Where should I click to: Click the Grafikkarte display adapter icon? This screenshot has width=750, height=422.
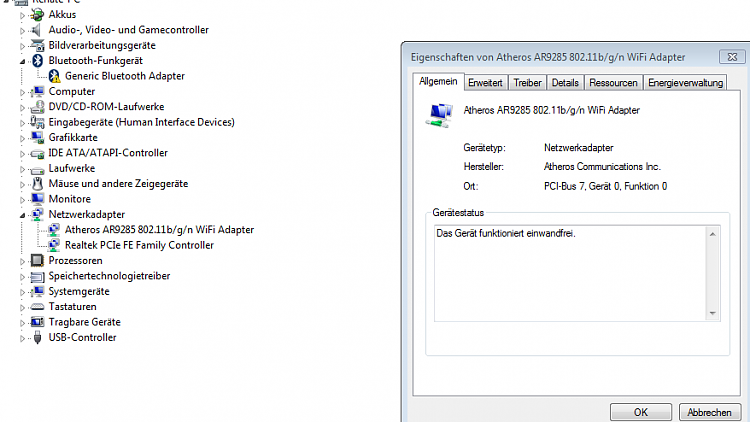pyautogui.click(x=37, y=138)
